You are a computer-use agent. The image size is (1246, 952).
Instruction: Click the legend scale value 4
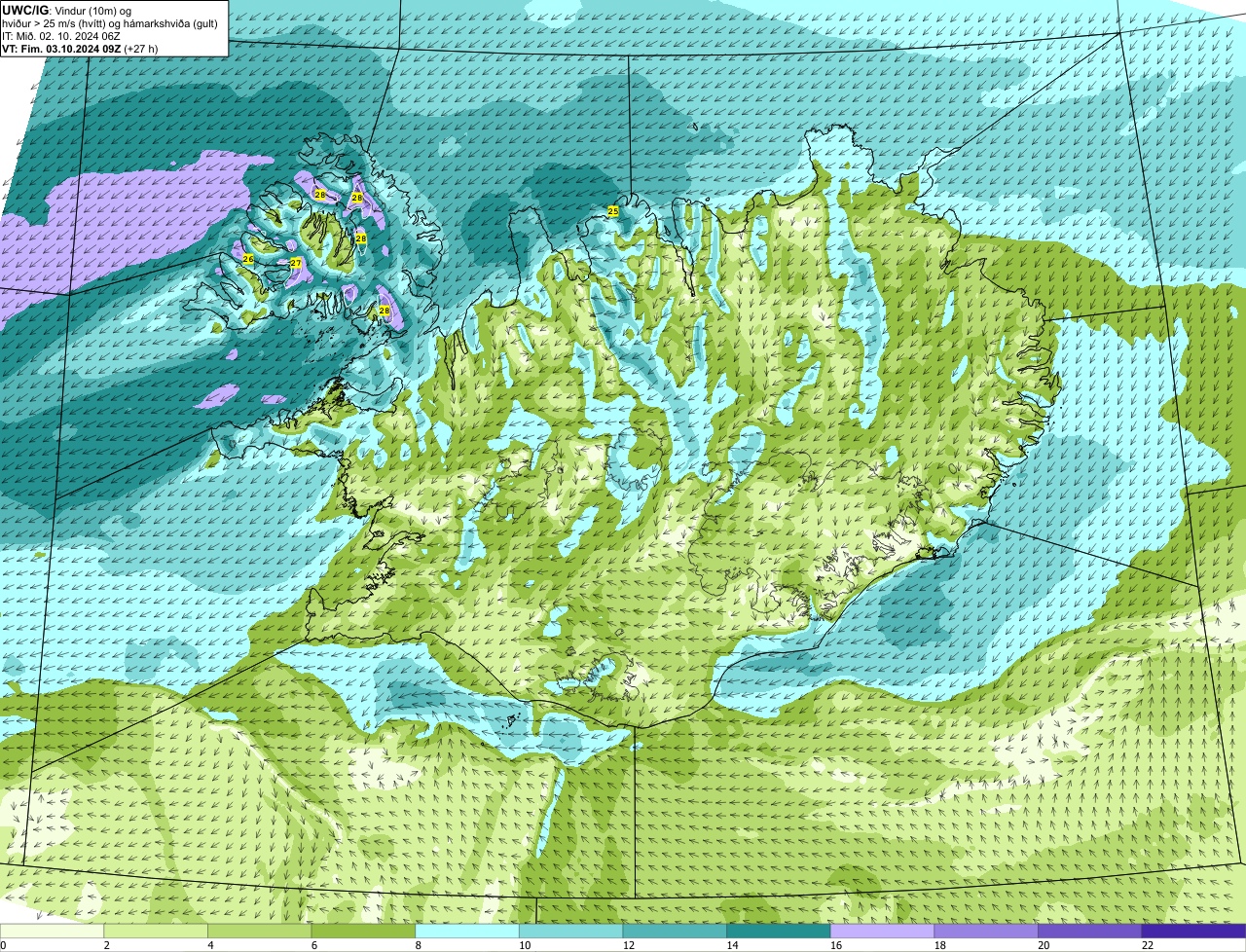(210, 945)
